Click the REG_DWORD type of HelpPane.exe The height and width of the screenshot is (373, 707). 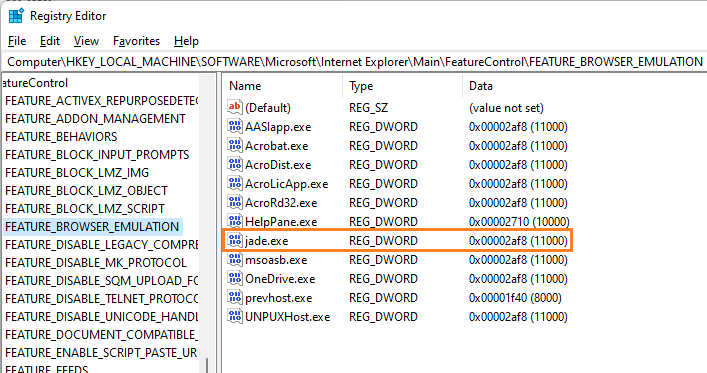[383, 221]
